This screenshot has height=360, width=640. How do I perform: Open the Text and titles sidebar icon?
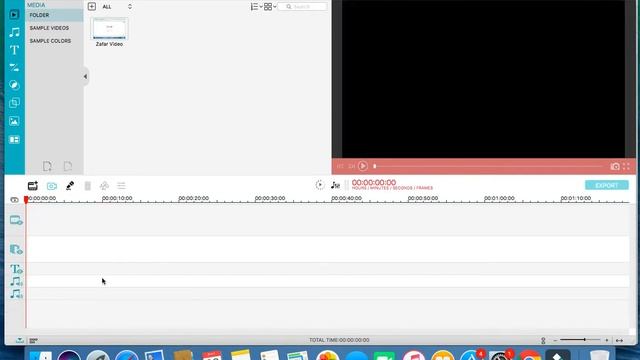(14, 50)
